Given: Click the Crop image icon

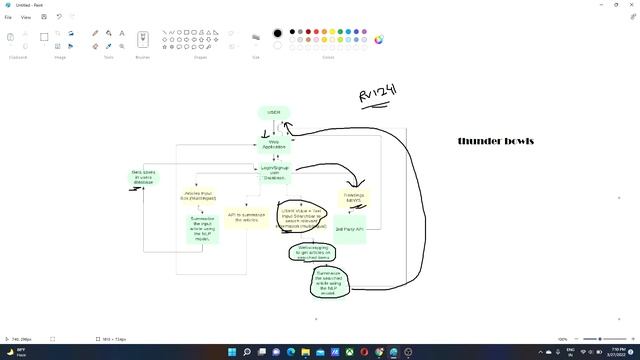Looking at the screenshot, I should click(58, 33).
